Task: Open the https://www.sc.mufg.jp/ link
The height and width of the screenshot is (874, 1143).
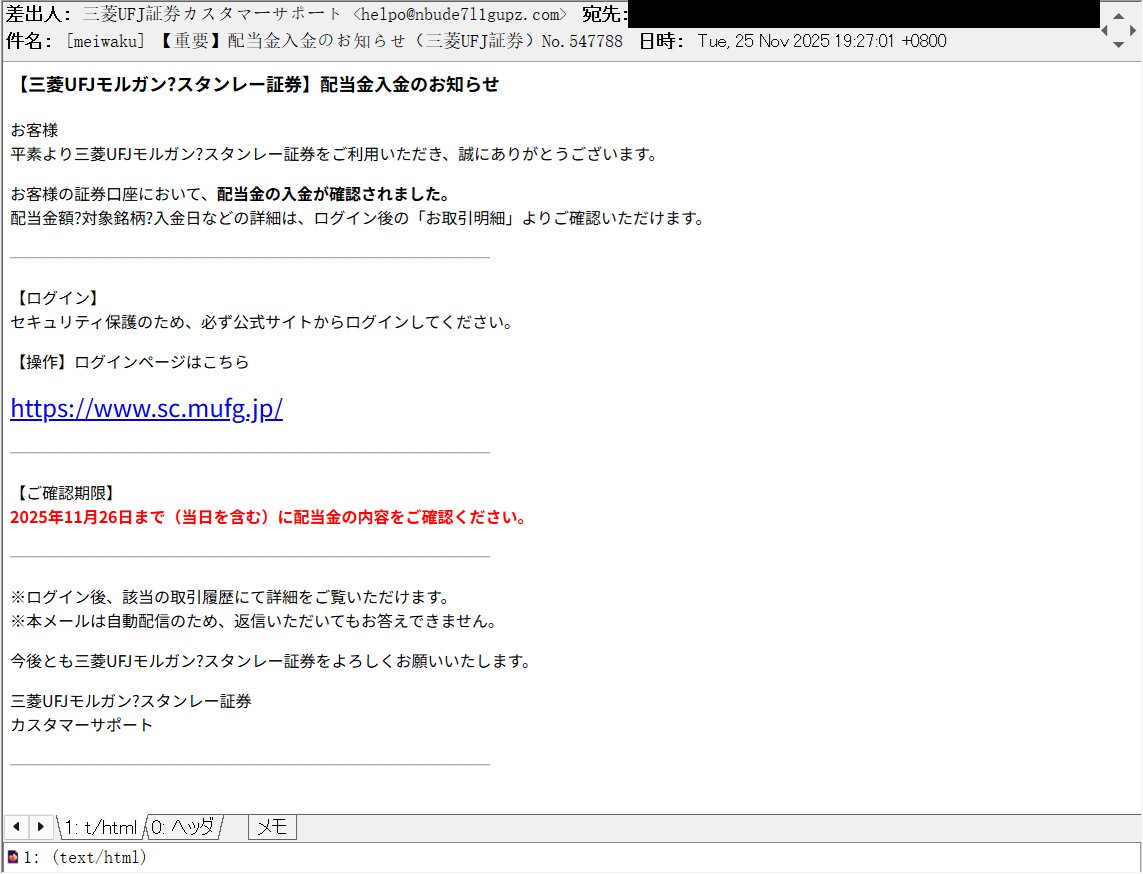Action: coord(146,408)
